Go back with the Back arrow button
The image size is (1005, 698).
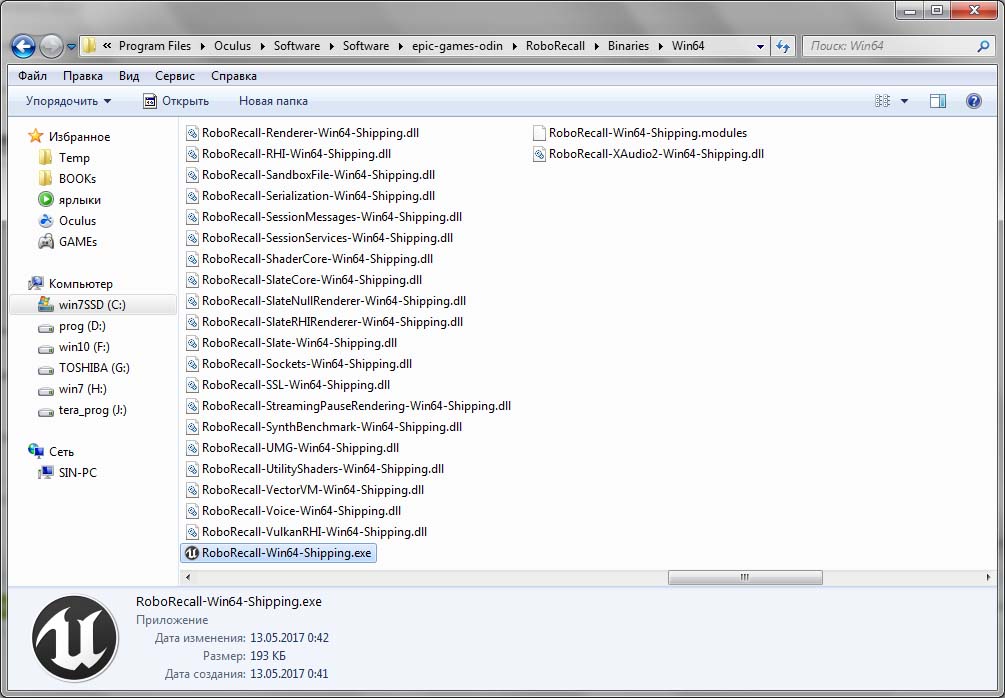pos(23,46)
